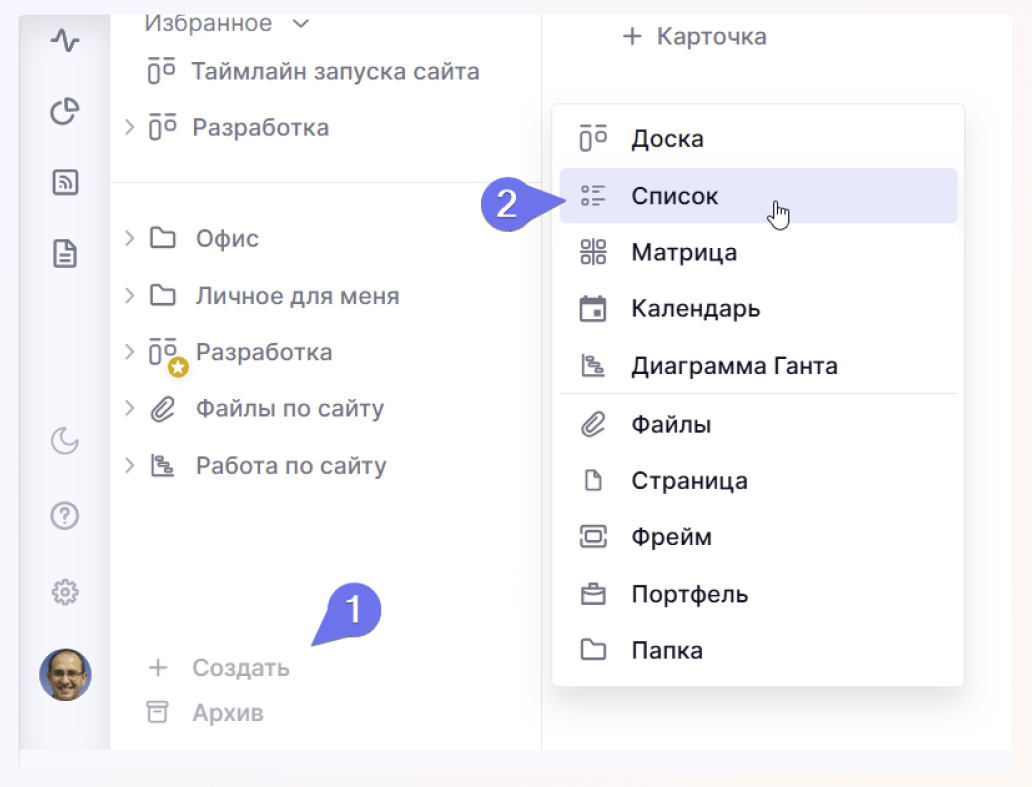
Task: Open the activity pulse icon in sidebar
Action: click(65, 41)
